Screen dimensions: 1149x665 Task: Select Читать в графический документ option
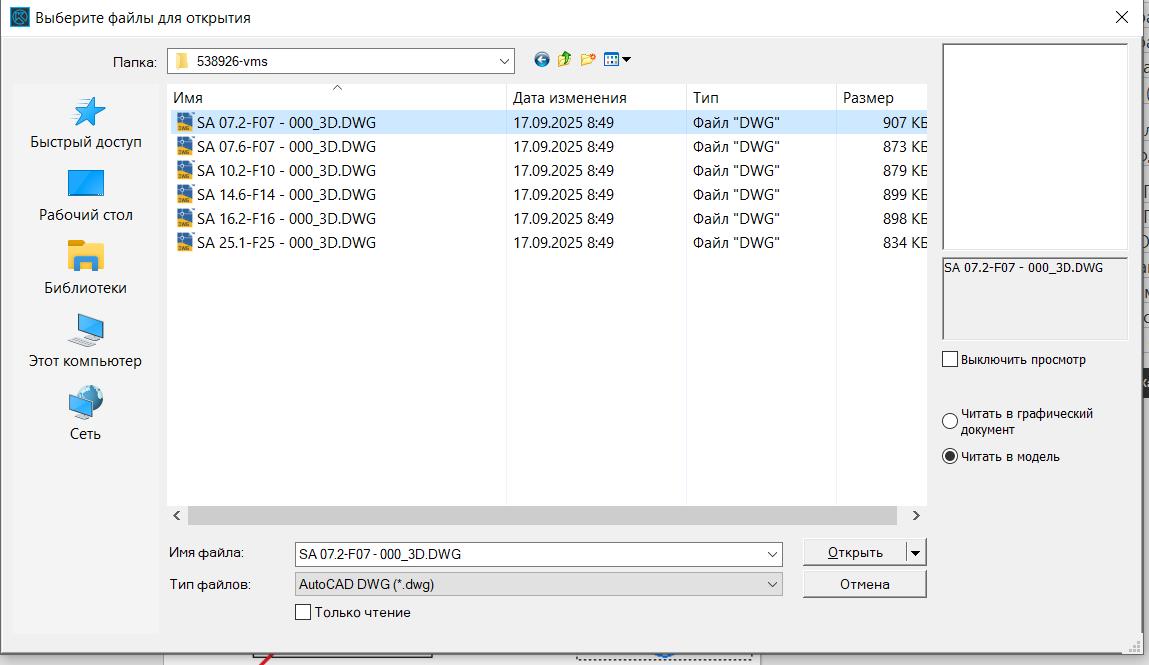950,422
